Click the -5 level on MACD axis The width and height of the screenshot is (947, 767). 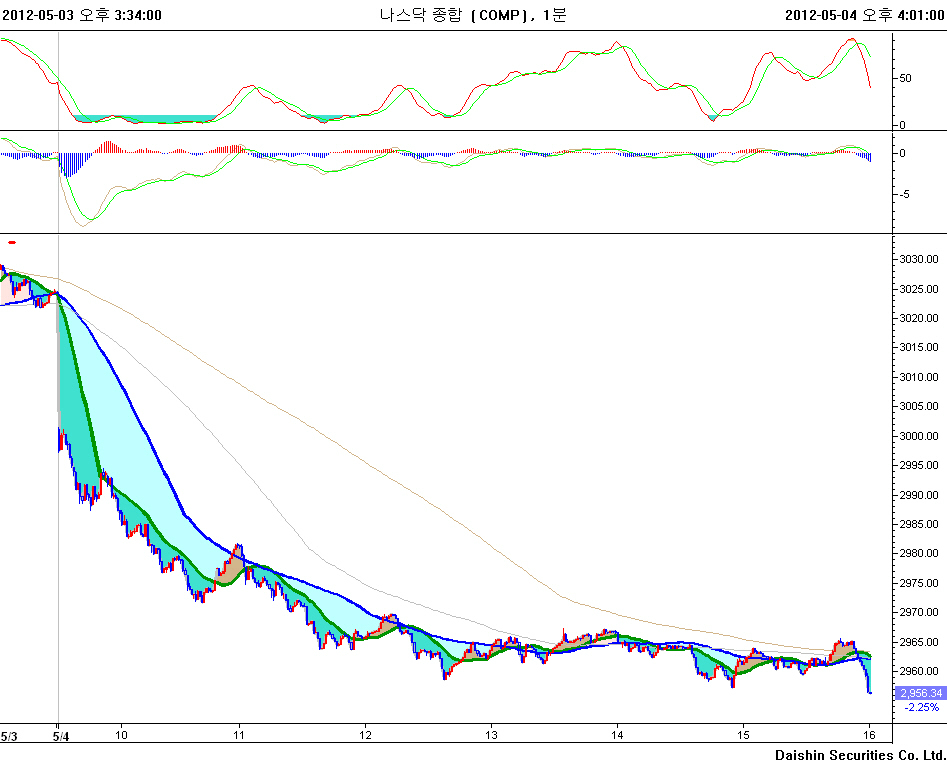(903, 195)
